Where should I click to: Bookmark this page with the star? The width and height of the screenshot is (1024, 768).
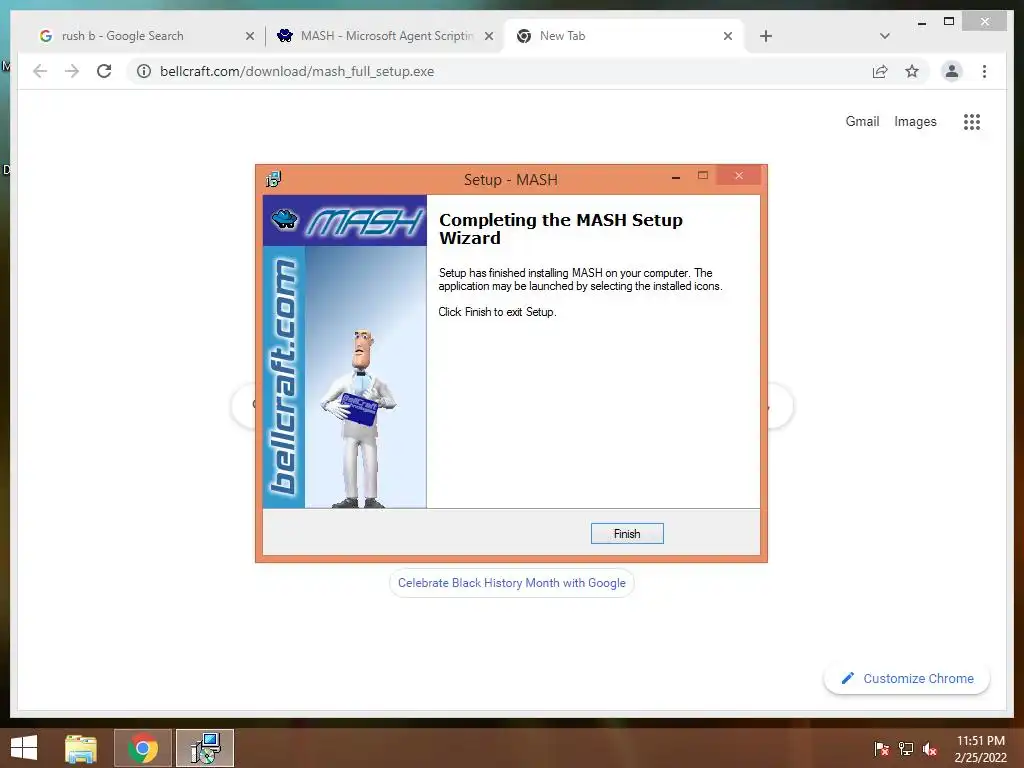click(x=912, y=71)
